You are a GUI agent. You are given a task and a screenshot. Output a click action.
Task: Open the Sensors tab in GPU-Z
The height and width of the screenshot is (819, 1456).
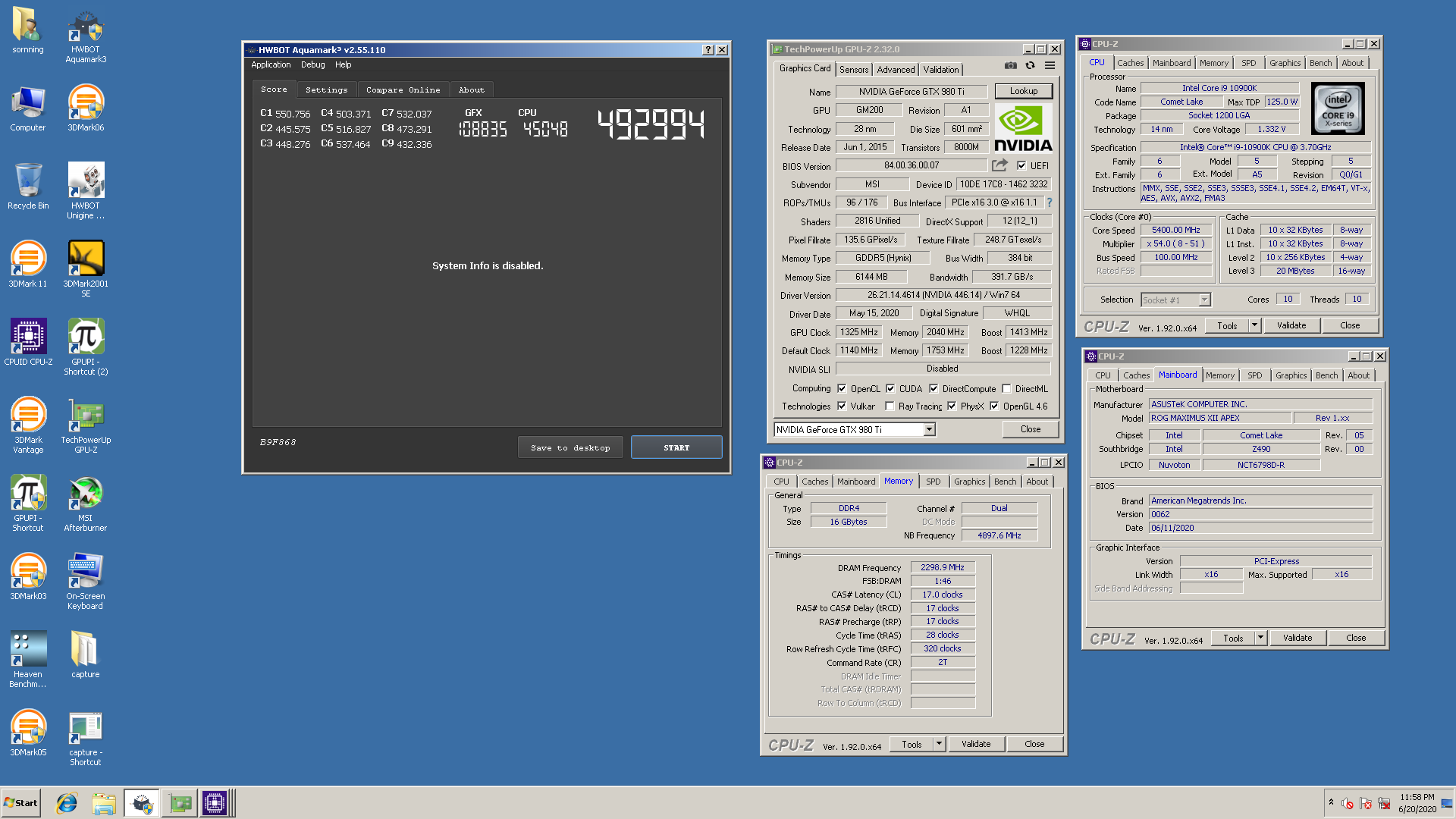pyautogui.click(x=854, y=69)
